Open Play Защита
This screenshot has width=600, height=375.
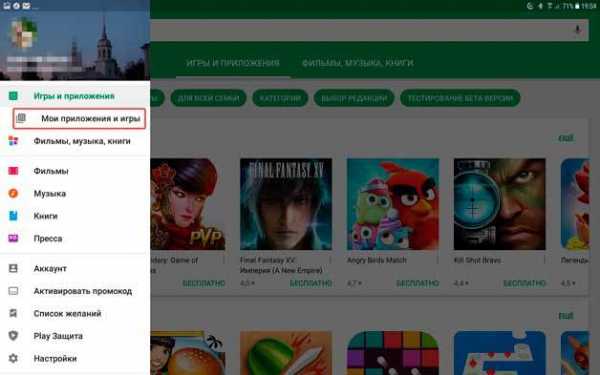point(75,336)
